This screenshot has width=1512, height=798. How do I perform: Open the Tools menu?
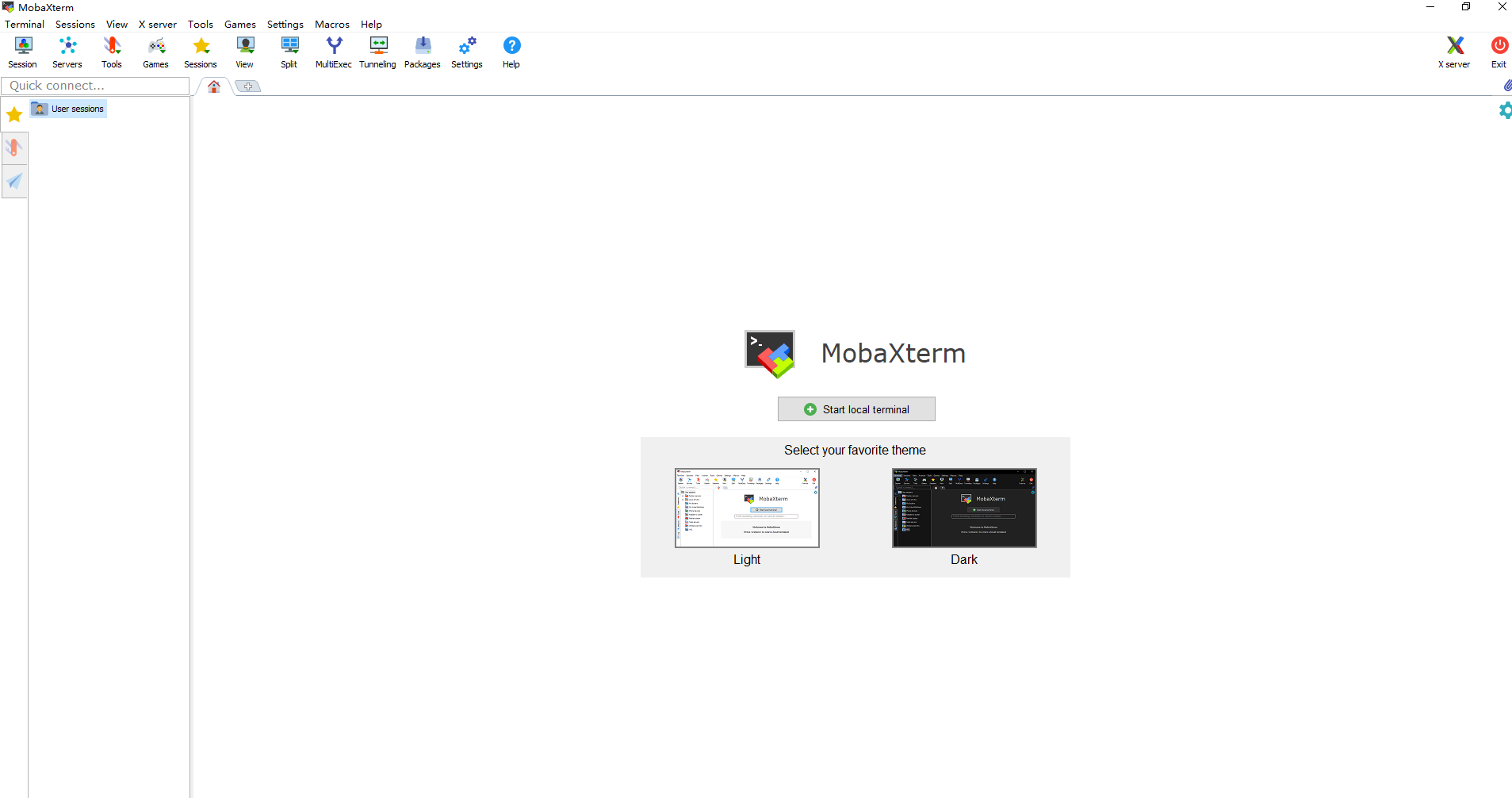[201, 25]
